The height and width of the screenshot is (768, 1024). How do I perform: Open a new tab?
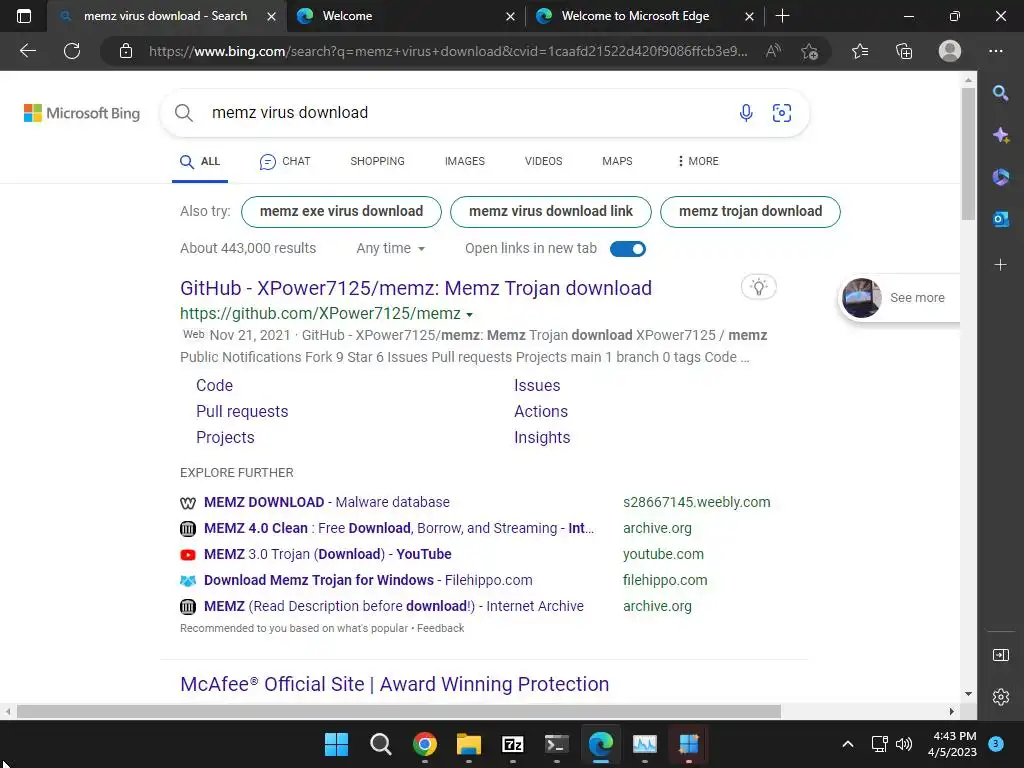(782, 16)
